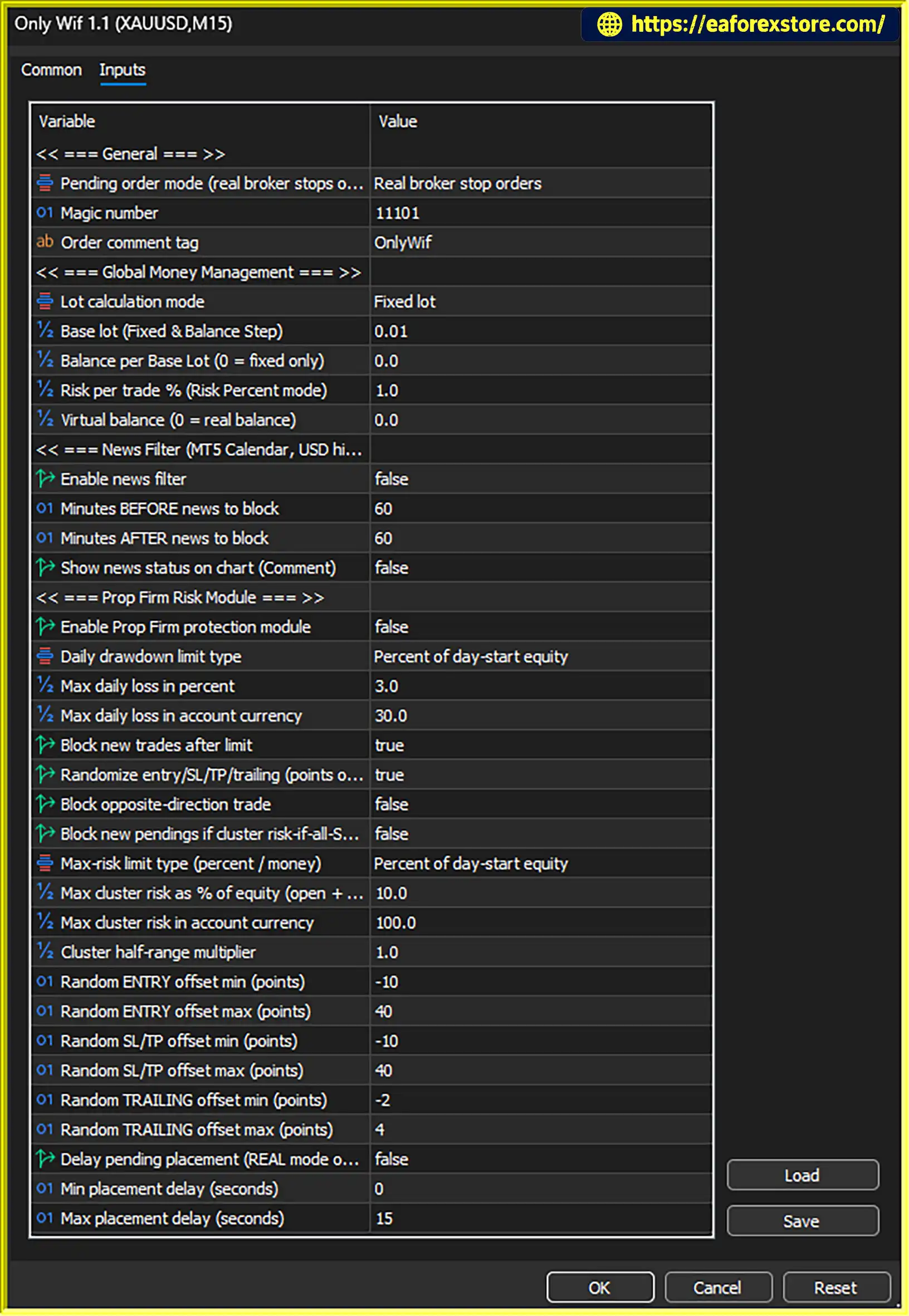Click the enum icon beside Pending order mode
The image size is (909, 1316).
(x=45, y=183)
